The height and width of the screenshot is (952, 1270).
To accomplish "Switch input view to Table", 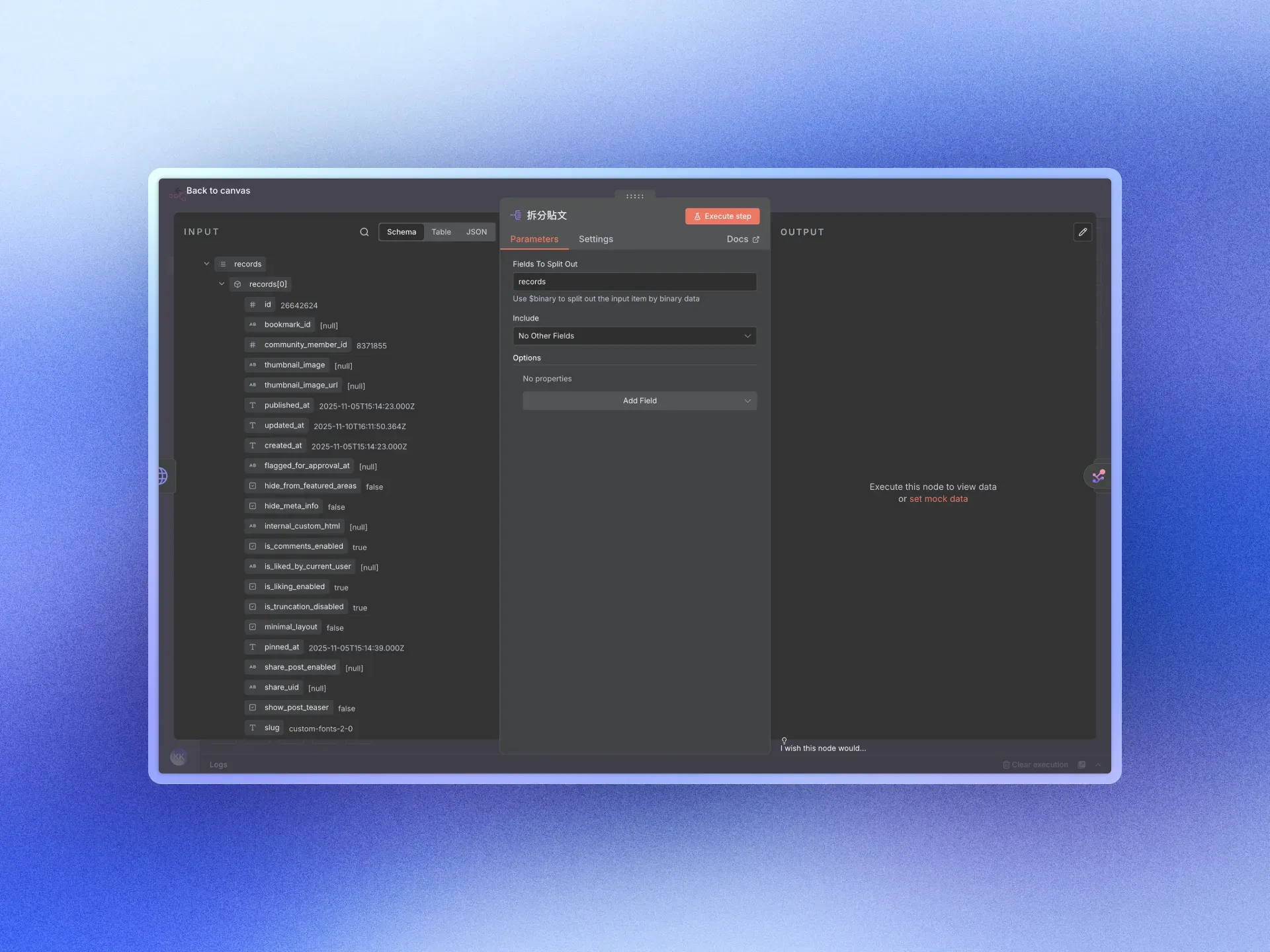I will tap(441, 232).
